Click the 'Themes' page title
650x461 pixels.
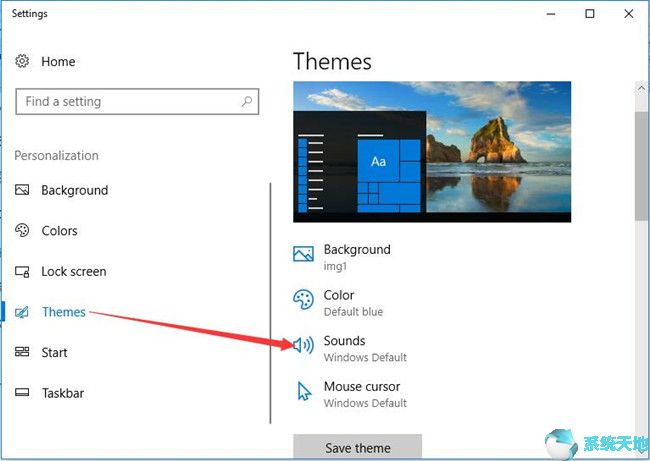(332, 62)
